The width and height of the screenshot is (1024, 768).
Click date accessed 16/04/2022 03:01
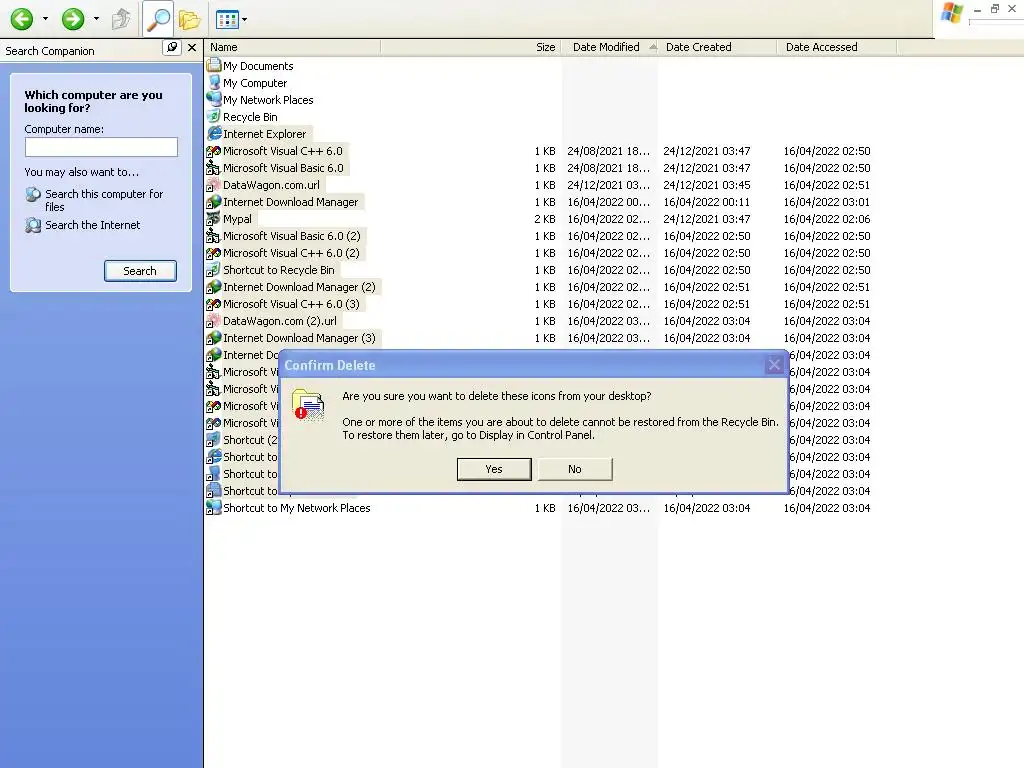pos(827,202)
